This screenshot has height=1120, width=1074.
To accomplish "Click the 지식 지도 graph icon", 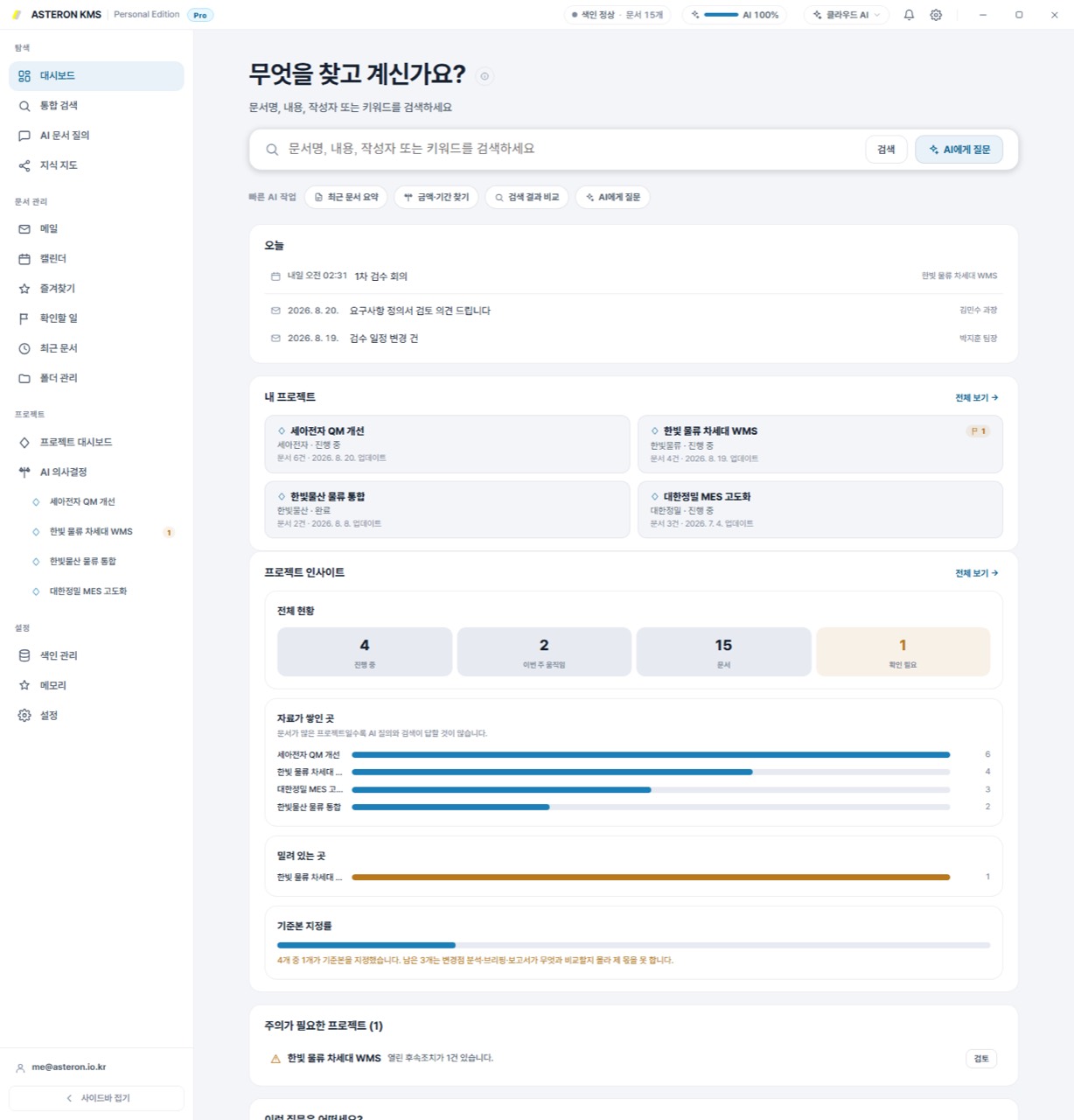I will tap(24, 165).
